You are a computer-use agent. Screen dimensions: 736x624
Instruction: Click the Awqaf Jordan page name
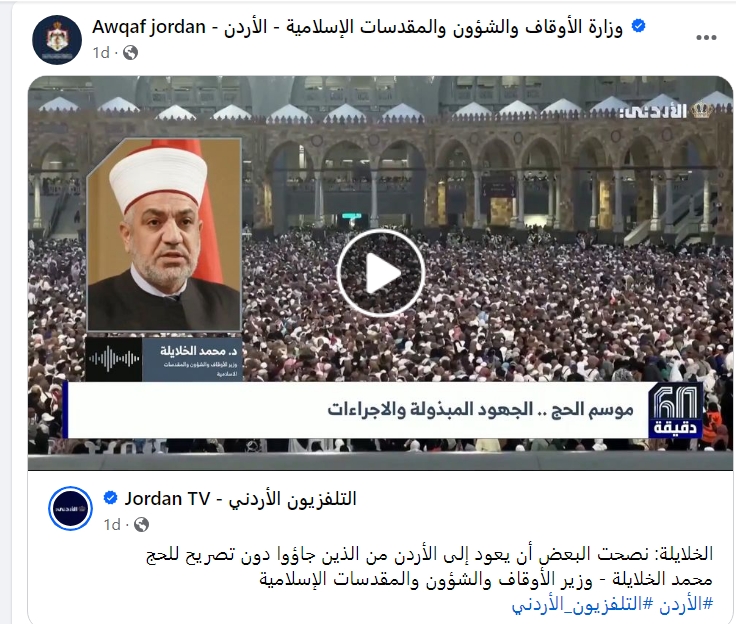click(357, 27)
